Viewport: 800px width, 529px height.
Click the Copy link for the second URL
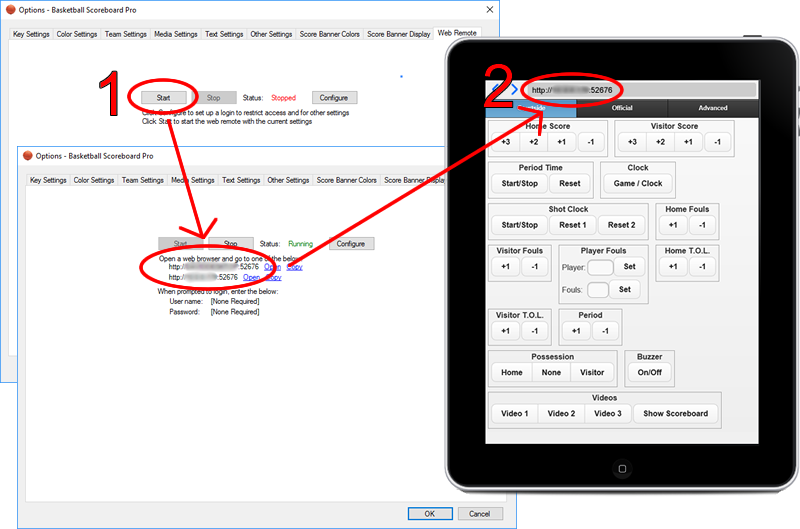click(272, 277)
